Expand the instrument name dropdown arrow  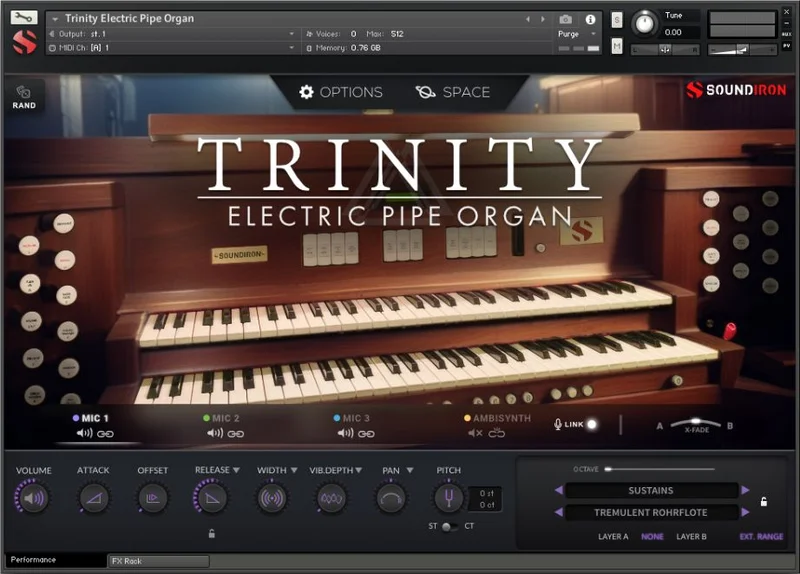coord(55,19)
